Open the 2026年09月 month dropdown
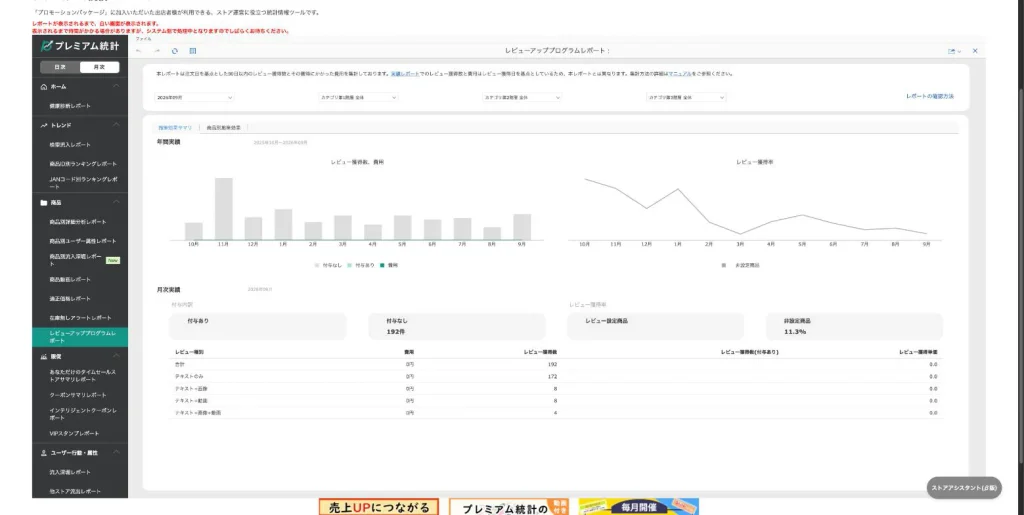 click(x=194, y=97)
